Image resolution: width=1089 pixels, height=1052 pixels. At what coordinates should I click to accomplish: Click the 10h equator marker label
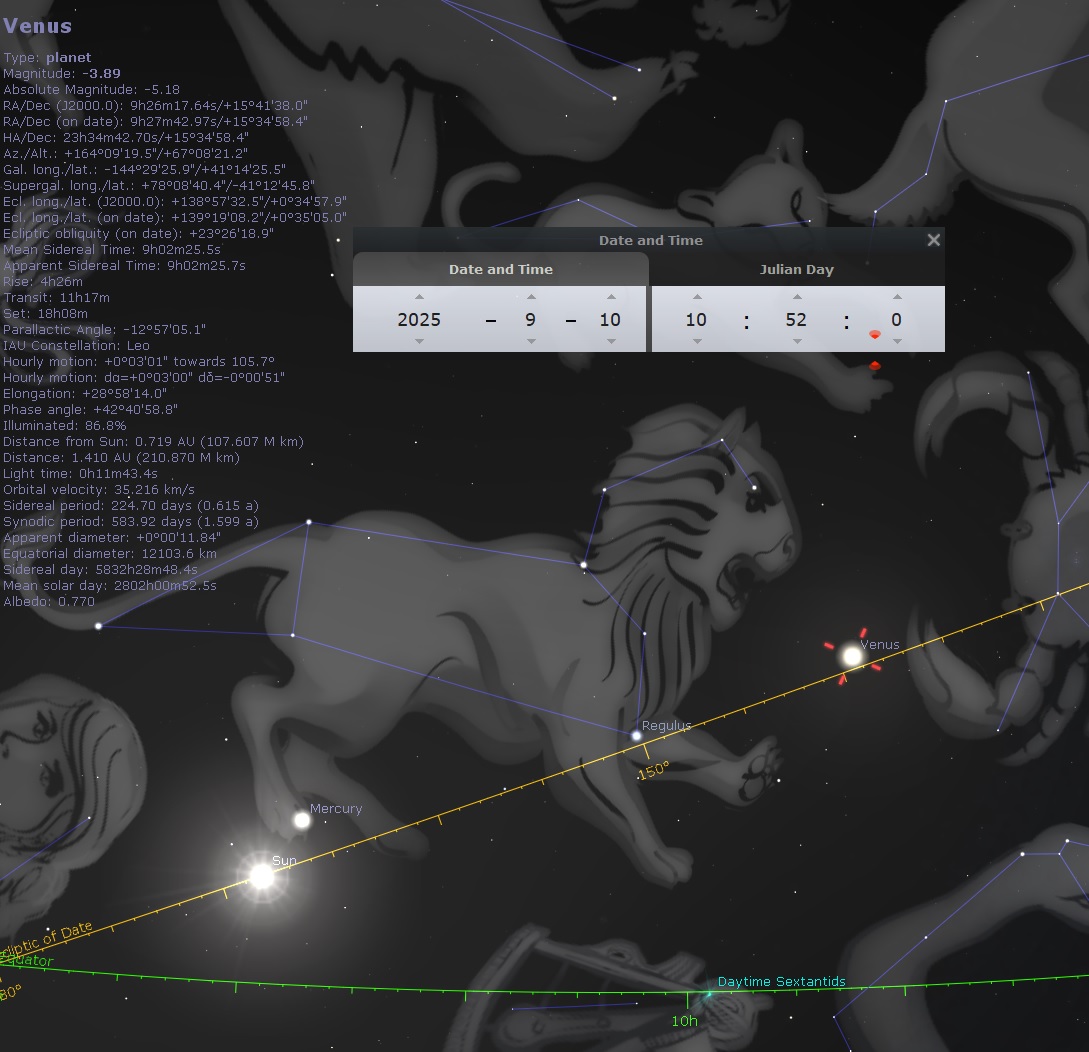pyautogui.click(x=684, y=1021)
